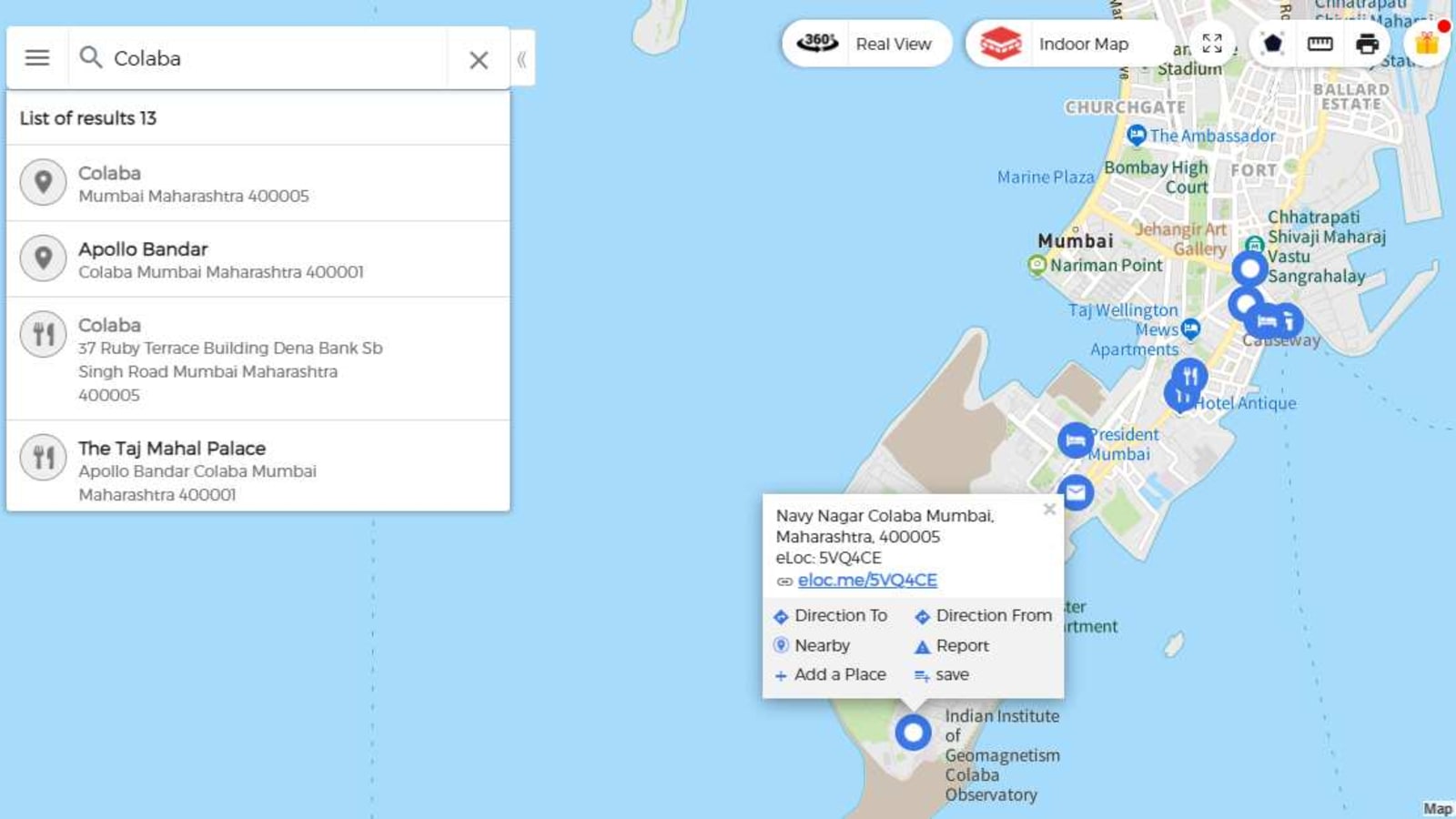Click the President Mumbai hotel bed marker
1456x819 pixels.
pos(1075,440)
